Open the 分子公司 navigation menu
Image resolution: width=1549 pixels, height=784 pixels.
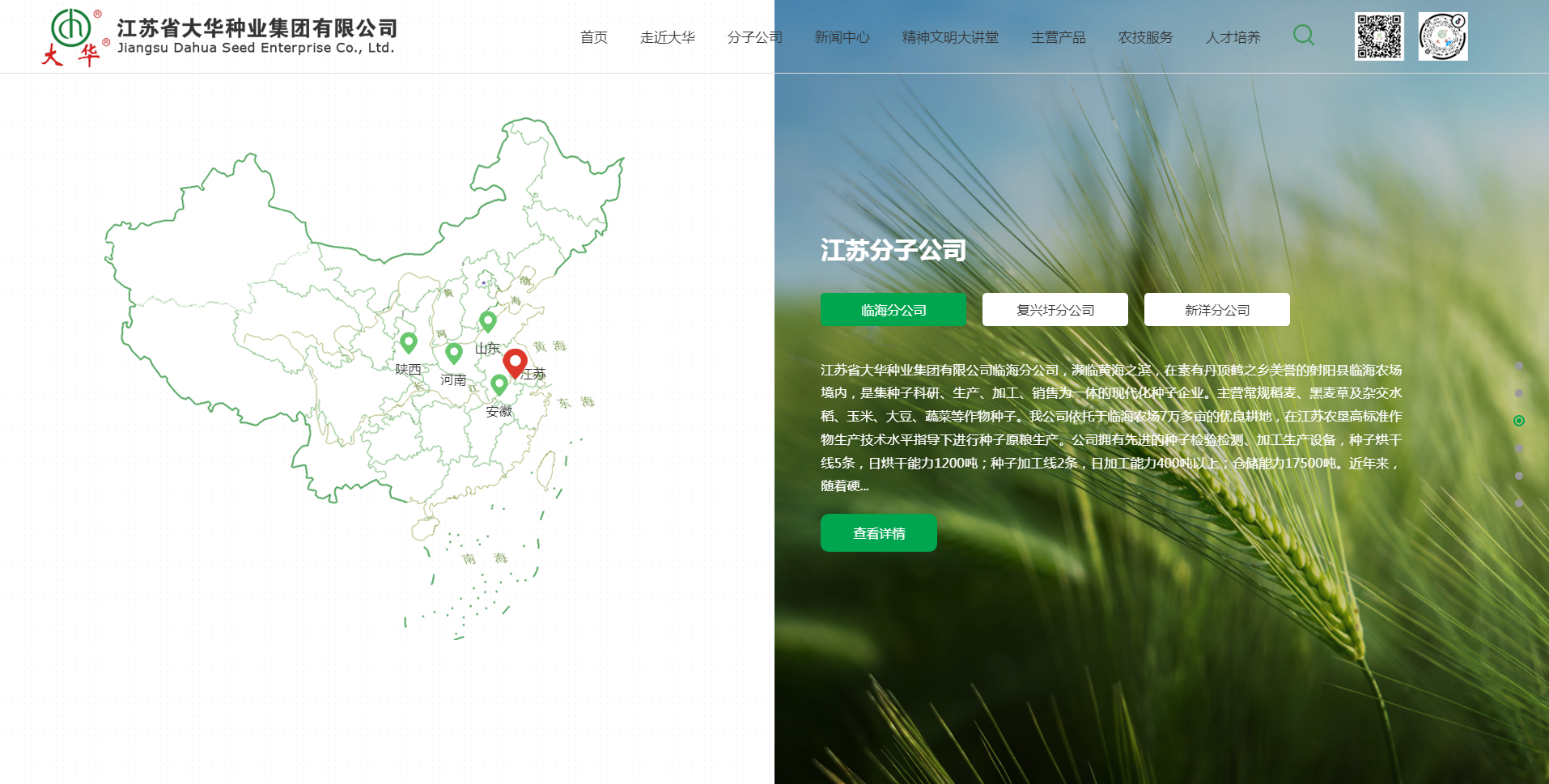(x=754, y=37)
